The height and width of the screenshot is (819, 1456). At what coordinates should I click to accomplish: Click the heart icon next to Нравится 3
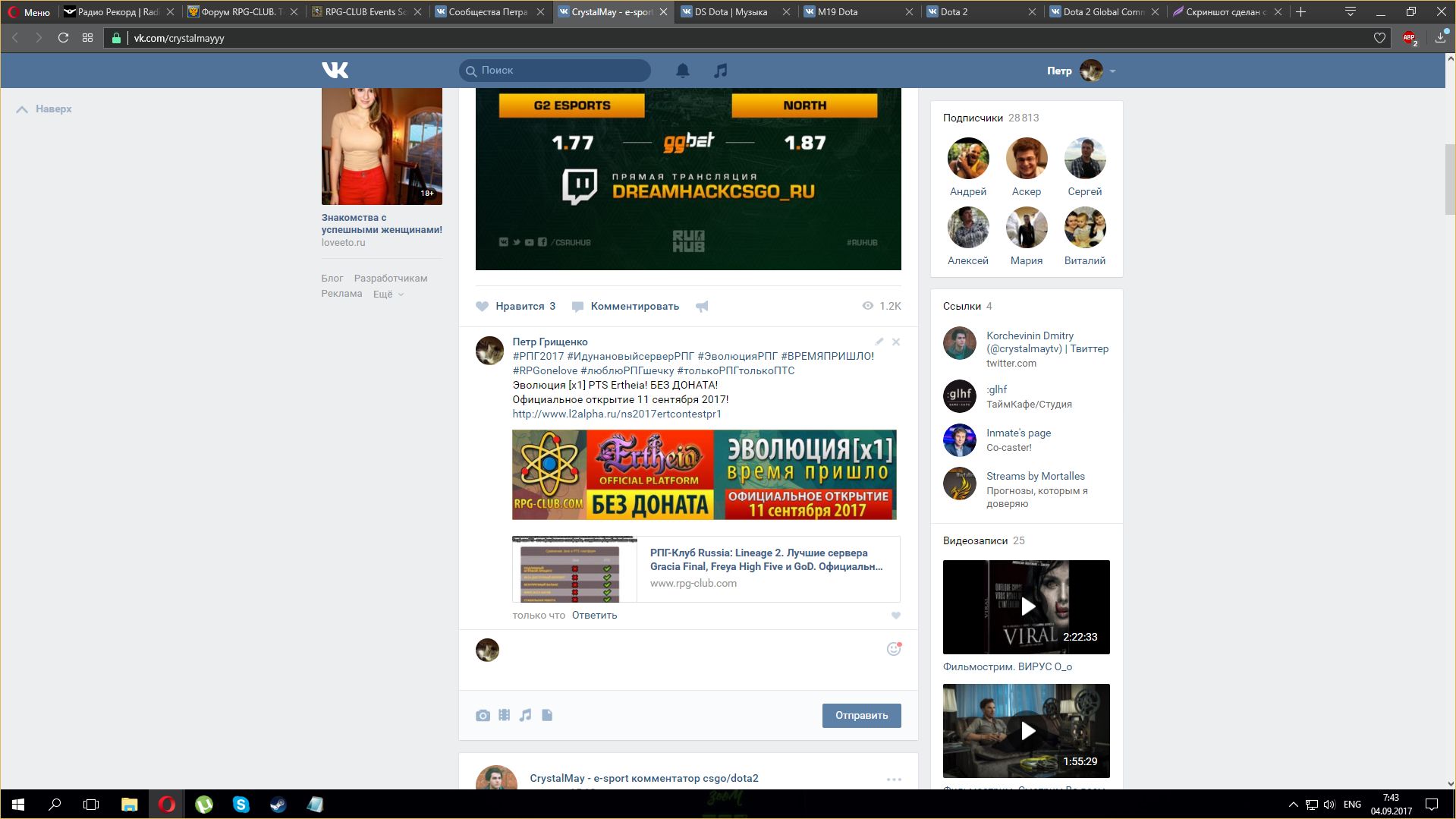point(482,307)
